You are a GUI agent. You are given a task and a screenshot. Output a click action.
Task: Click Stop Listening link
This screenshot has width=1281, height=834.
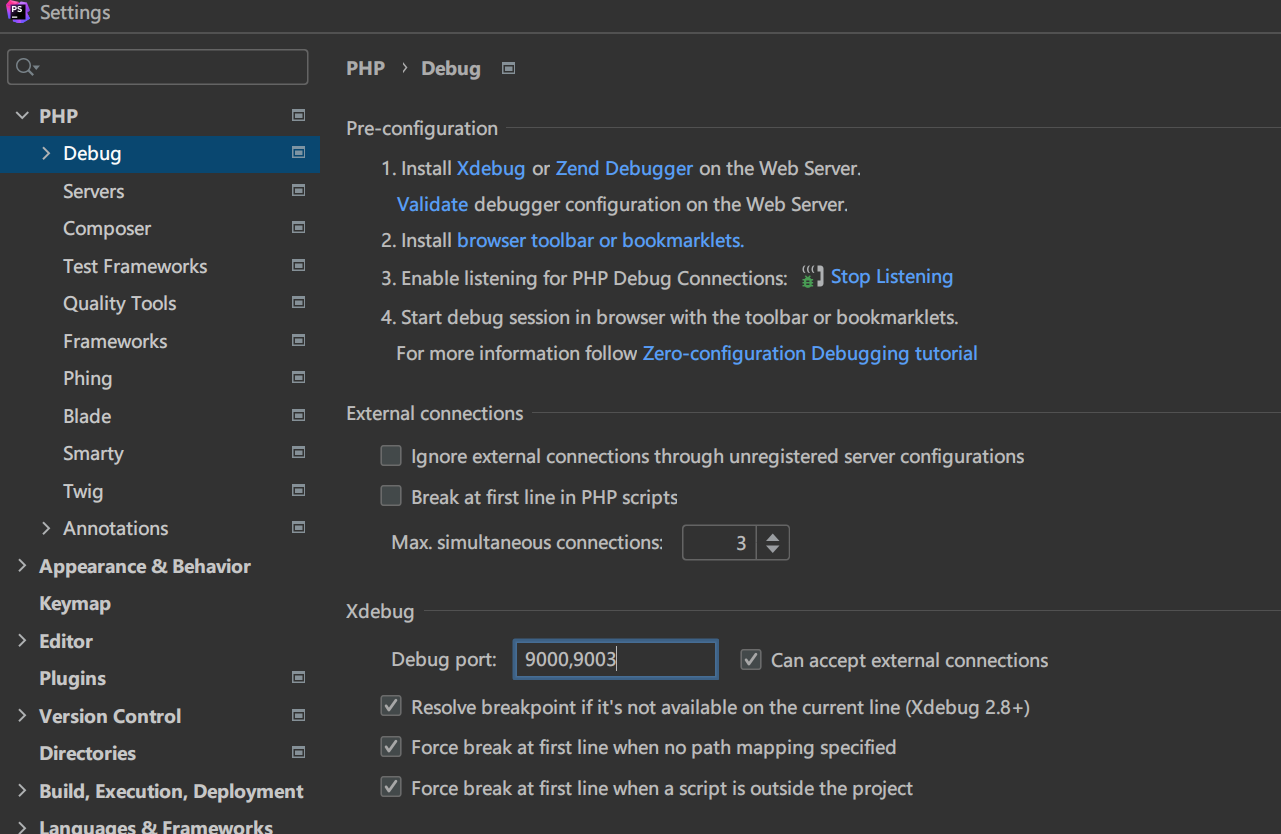coord(892,276)
